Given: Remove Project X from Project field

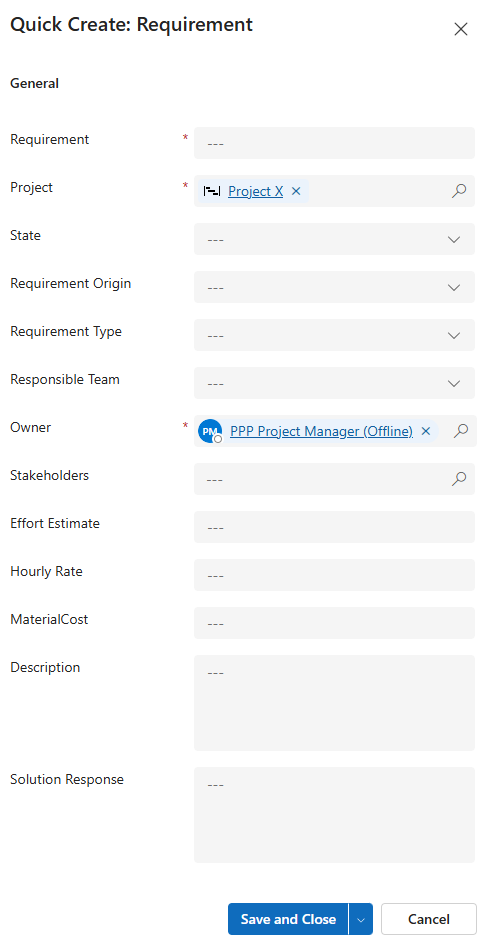Looking at the screenshot, I should click(x=296, y=191).
